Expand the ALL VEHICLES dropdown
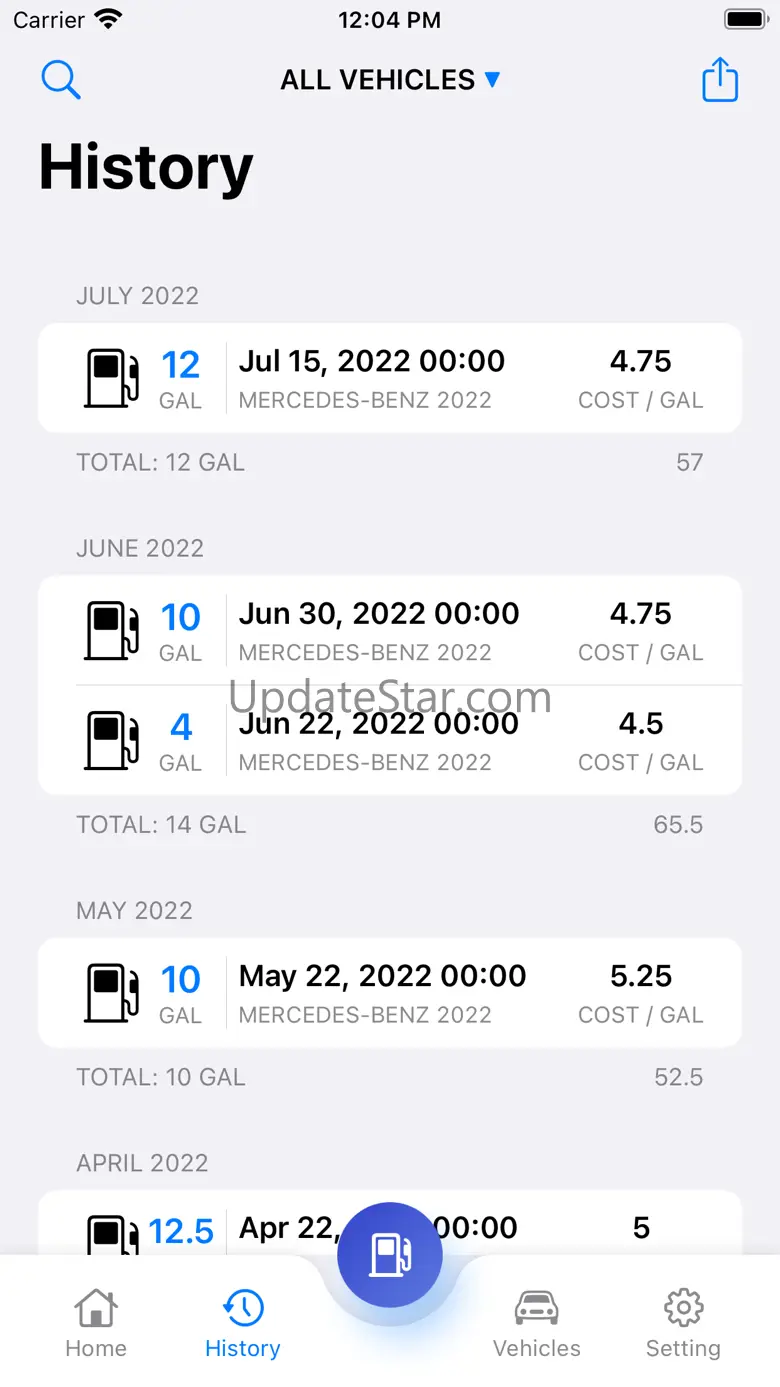 click(390, 80)
